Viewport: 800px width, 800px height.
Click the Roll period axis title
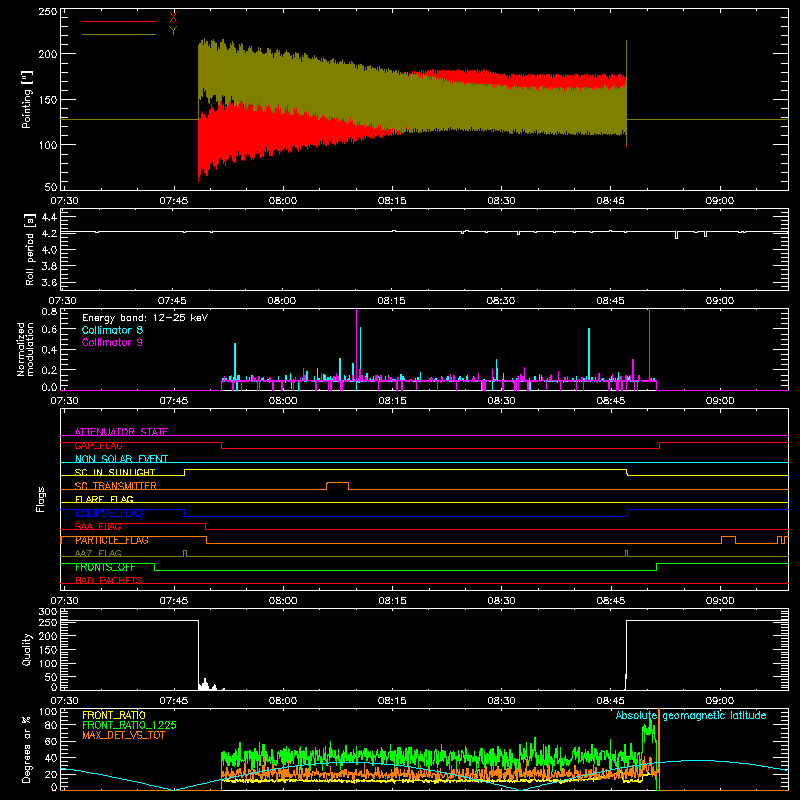click(x=30, y=249)
